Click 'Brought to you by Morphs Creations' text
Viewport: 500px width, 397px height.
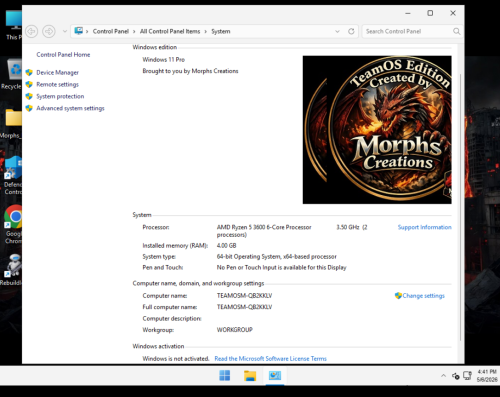[190, 71]
